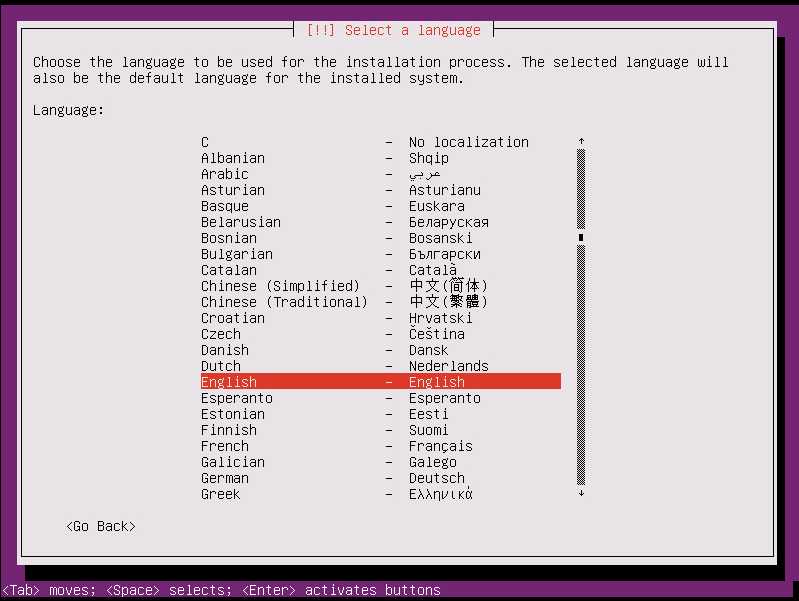This screenshot has width=799, height=601.
Task: Click the scrollbar up arrow
Action: (581, 141)
